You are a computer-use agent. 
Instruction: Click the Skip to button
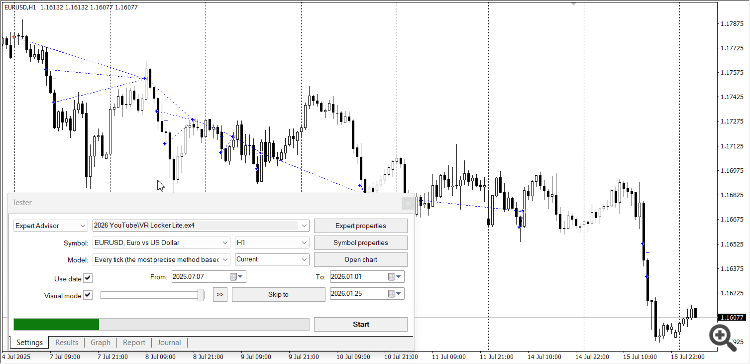(278, 294)
